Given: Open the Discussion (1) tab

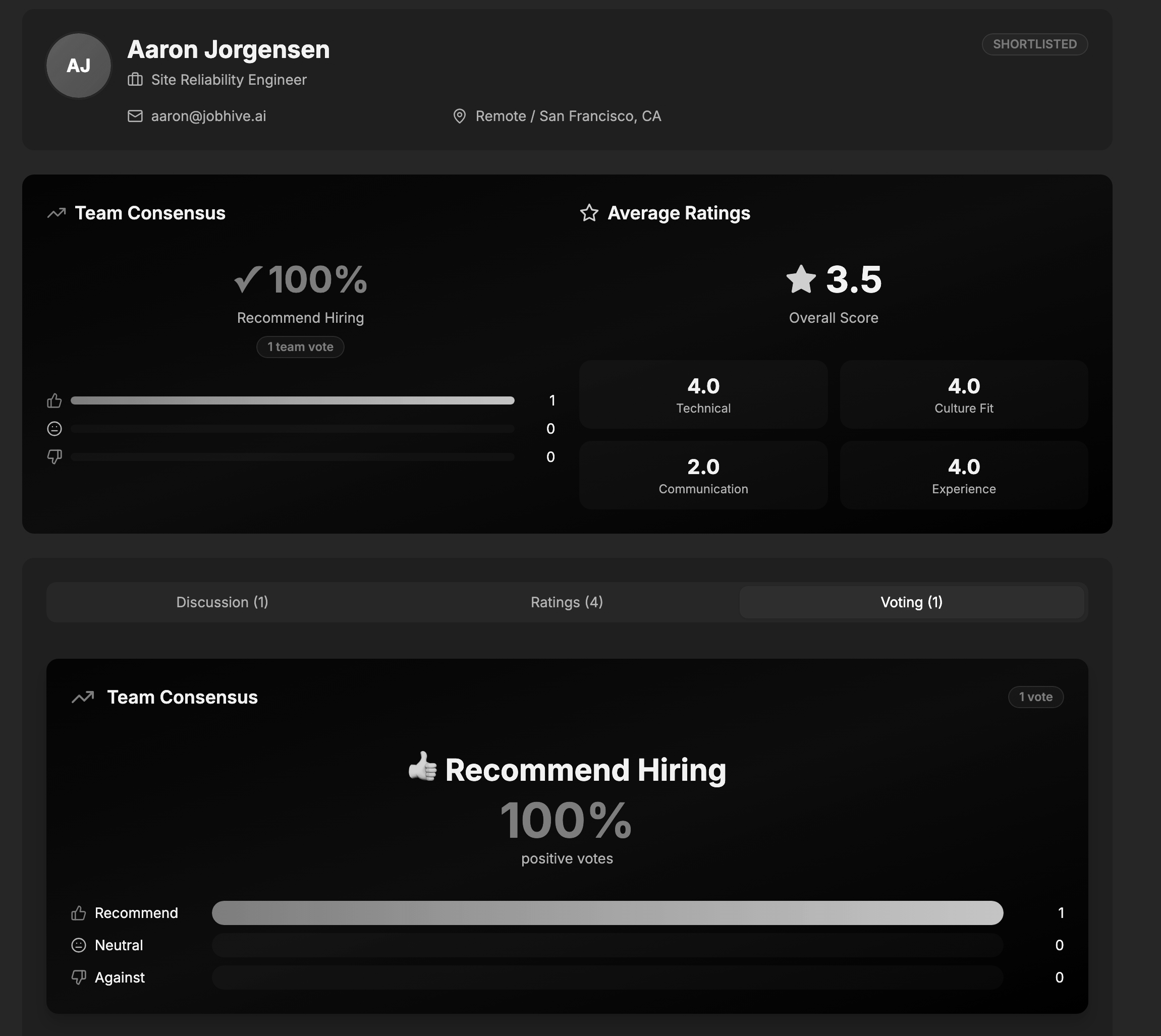Looking at the screenshot, I should pos(222,602).
